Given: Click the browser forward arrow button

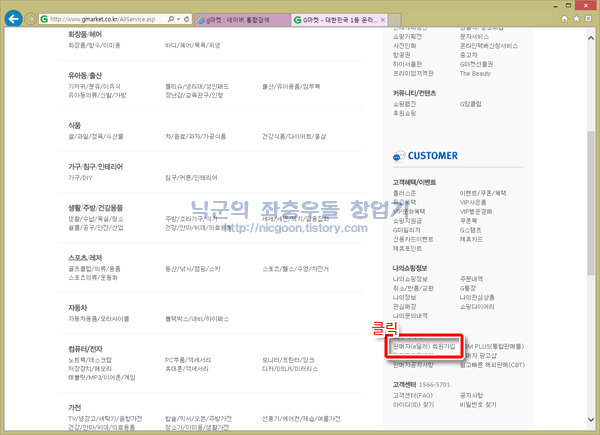Looking at the screenshot, I should point(31,19).
